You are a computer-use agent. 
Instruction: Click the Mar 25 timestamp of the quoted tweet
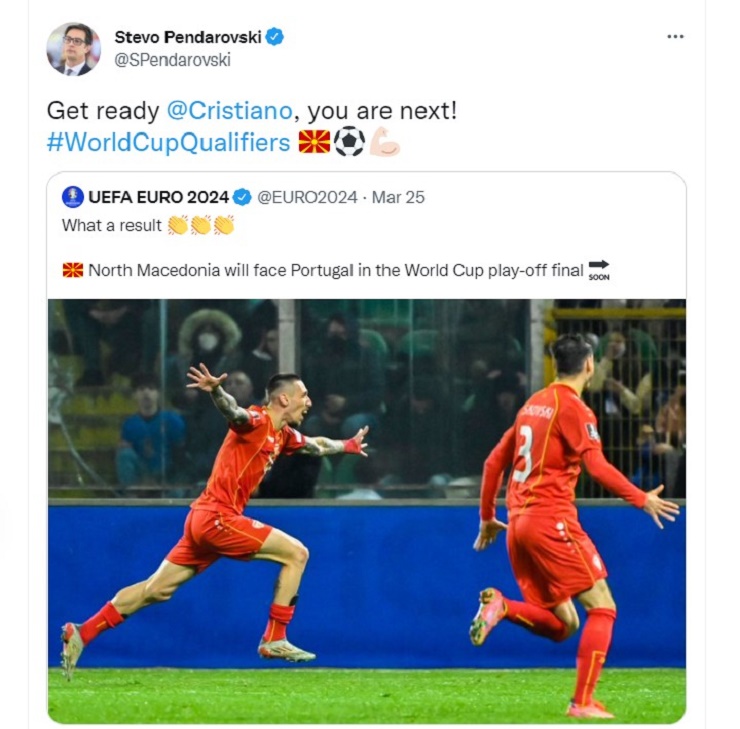tap(398, 197)
